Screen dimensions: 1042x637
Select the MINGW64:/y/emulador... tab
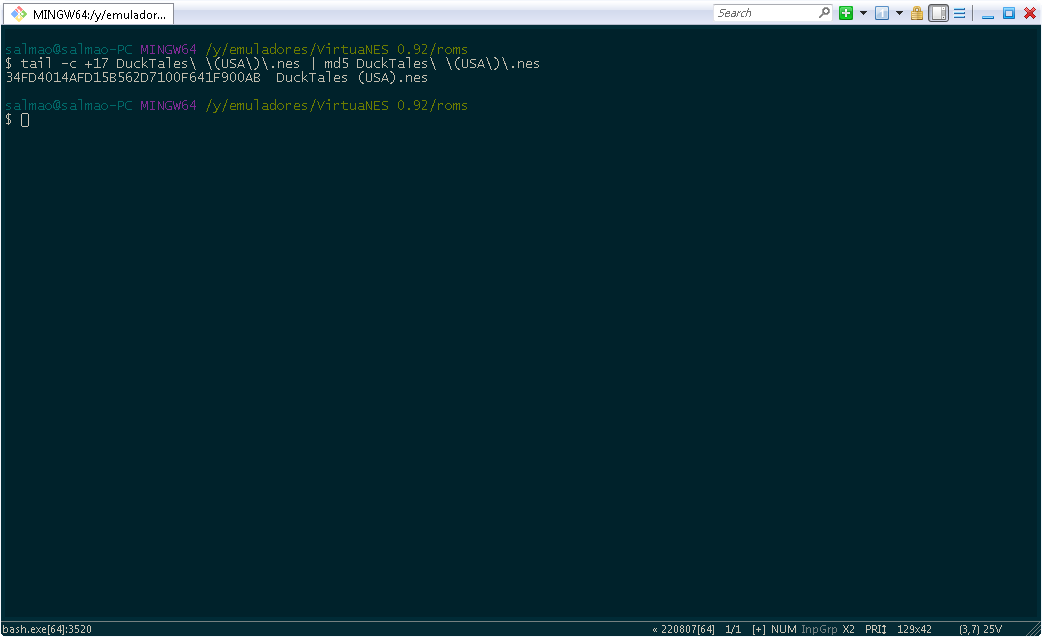coord(88,14)
